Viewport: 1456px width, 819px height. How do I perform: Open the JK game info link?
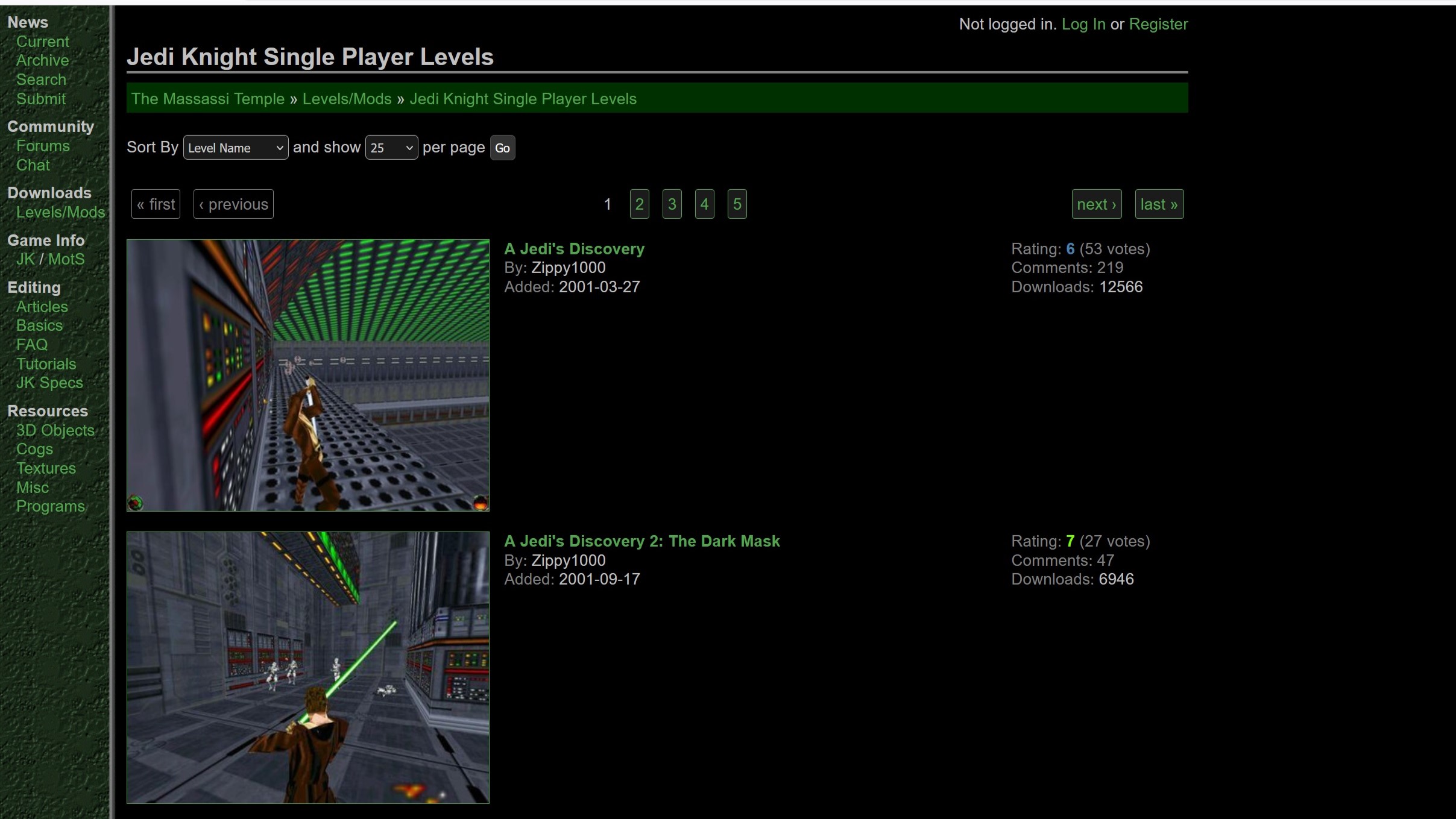tap(25, 259)
